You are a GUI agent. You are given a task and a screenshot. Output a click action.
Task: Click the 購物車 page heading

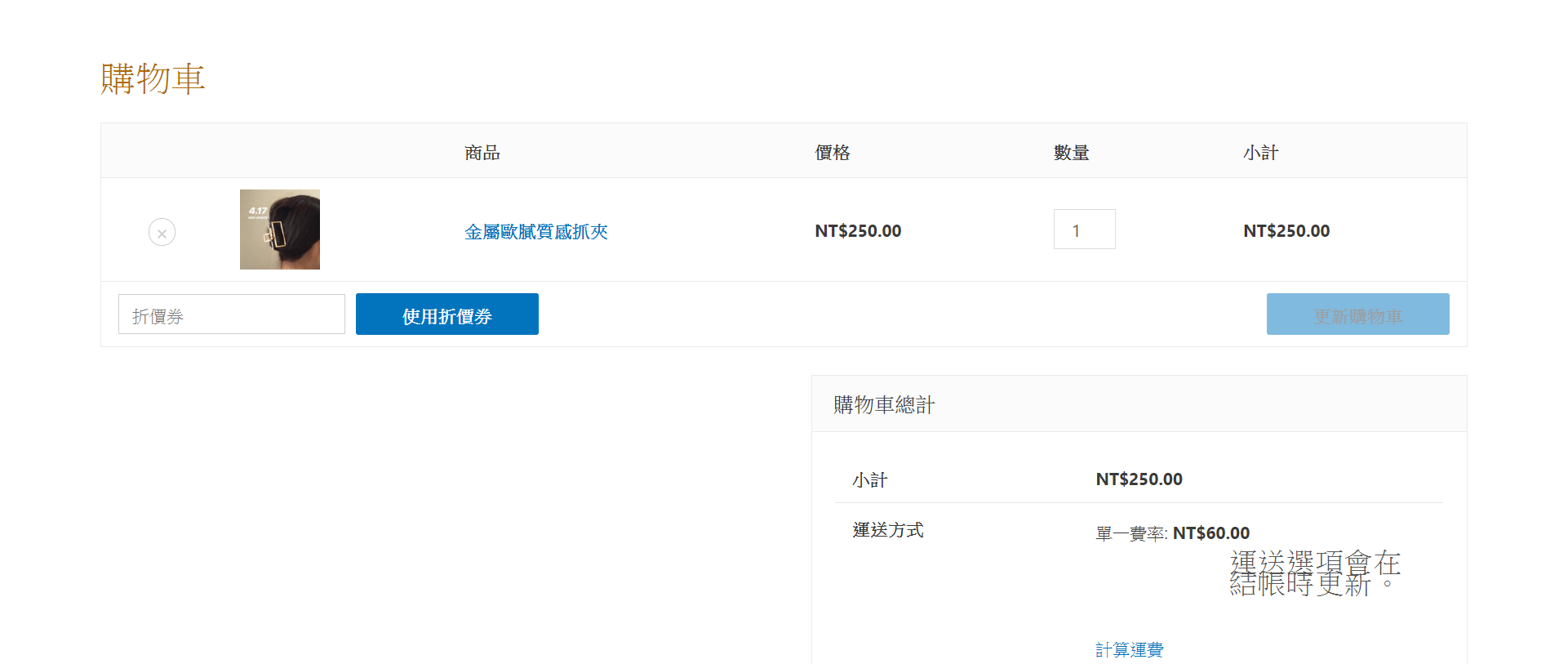[153, 79]
